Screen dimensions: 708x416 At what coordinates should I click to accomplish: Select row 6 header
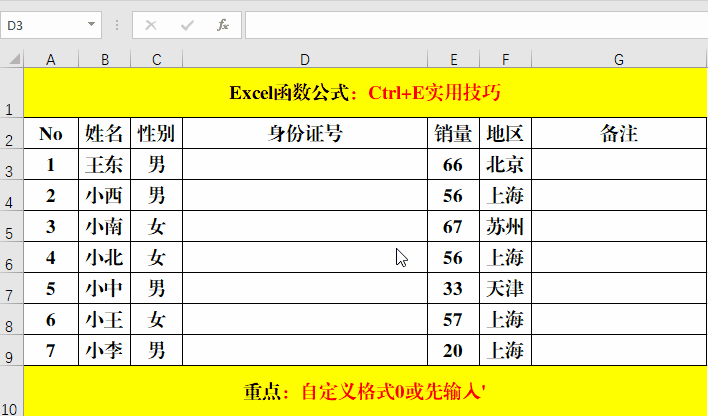11,257
